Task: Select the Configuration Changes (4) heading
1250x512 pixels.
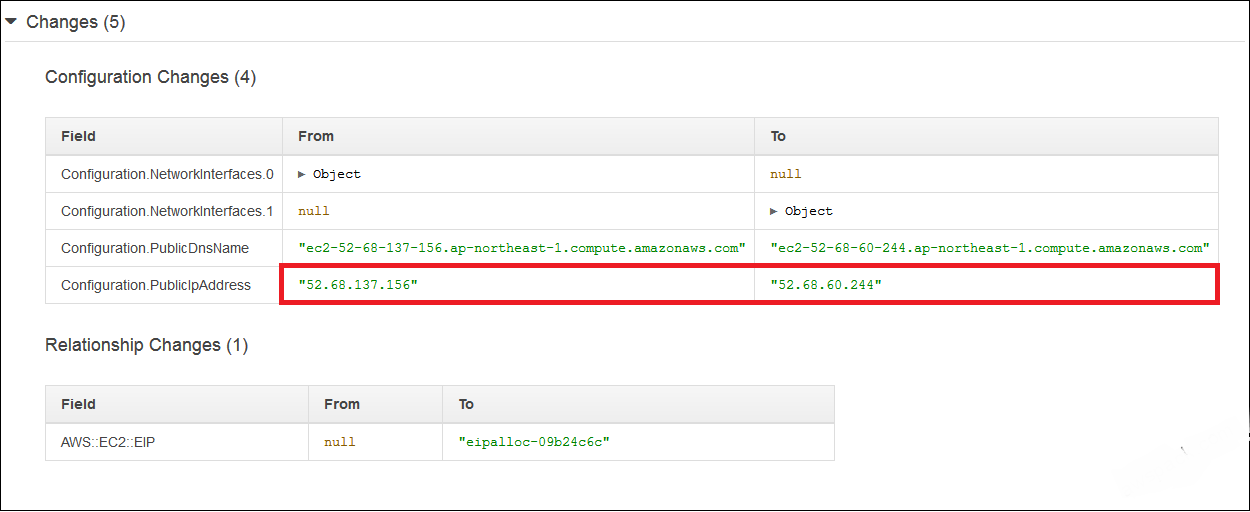Action: pos(150,77)
